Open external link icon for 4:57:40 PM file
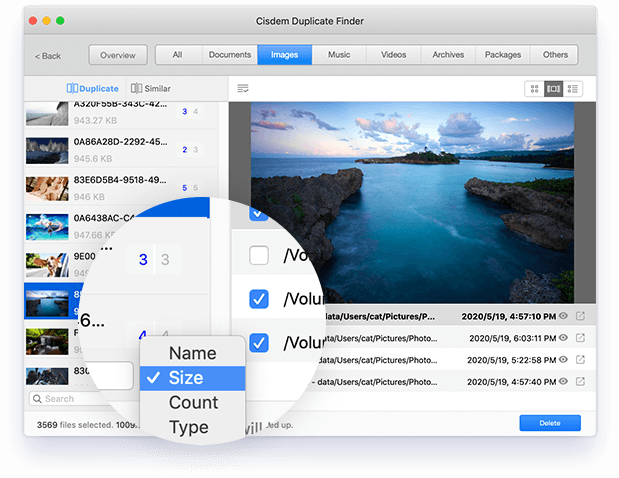Viewport: 619px width, 478px height. pyautogui.click(x=581, y=381)
